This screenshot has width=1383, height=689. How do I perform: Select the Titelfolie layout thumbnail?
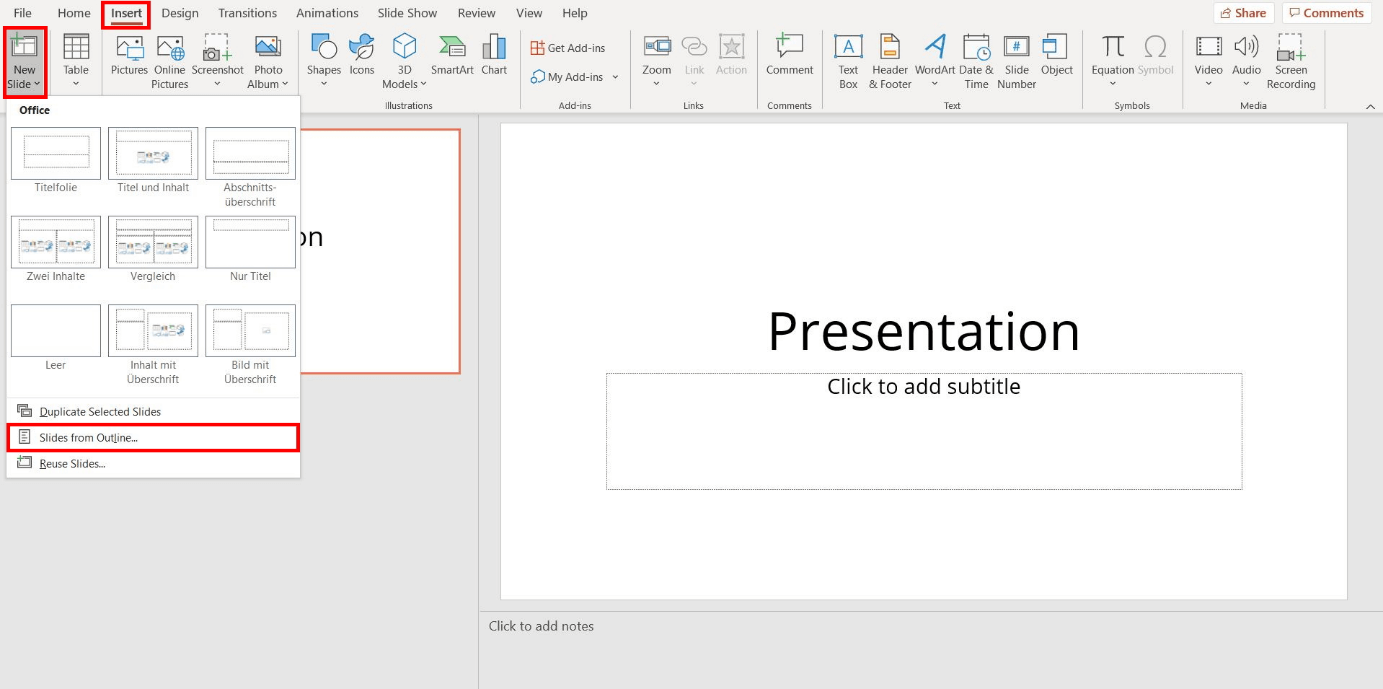(56, 153)
